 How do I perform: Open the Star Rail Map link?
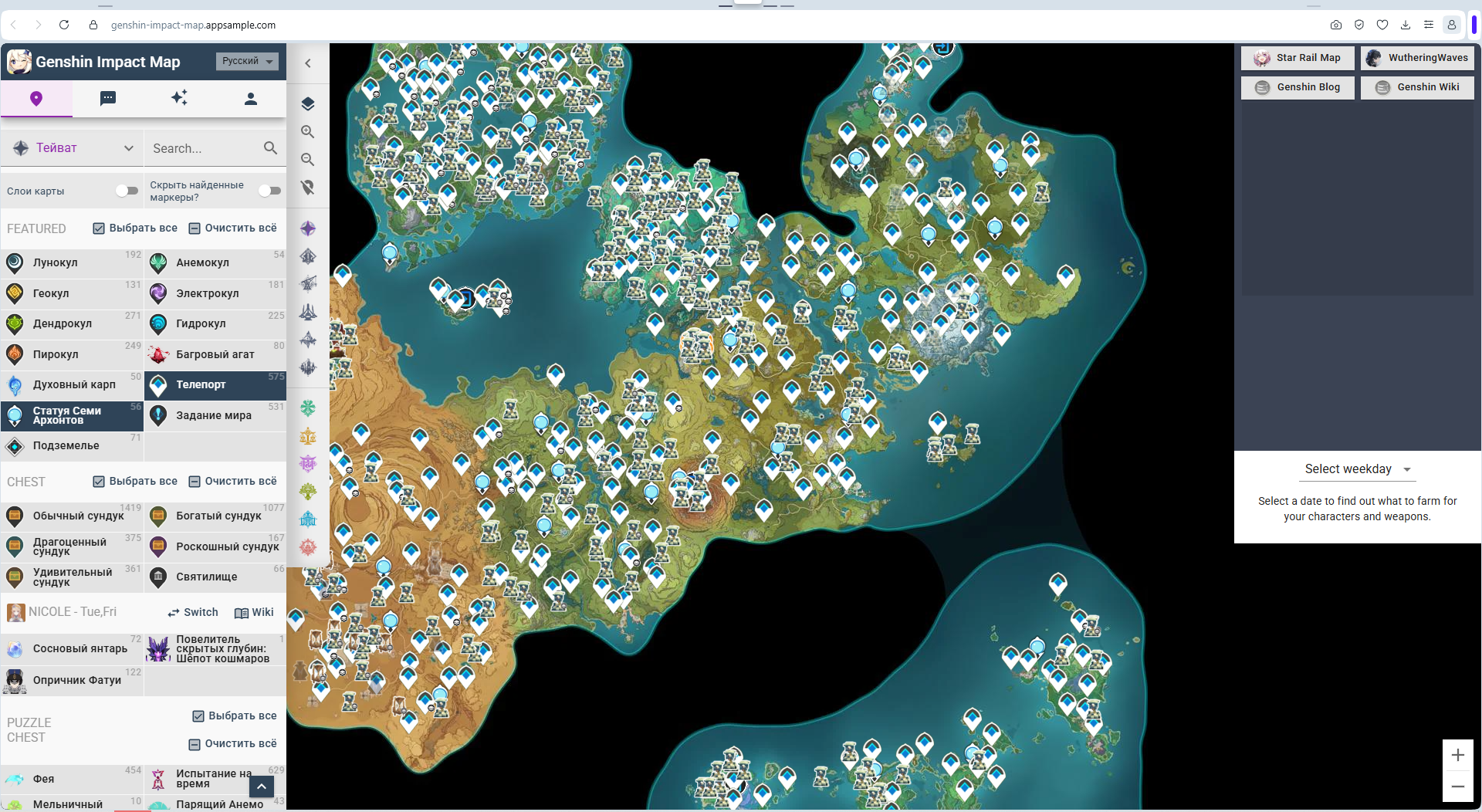click(x=1298, y=58)
